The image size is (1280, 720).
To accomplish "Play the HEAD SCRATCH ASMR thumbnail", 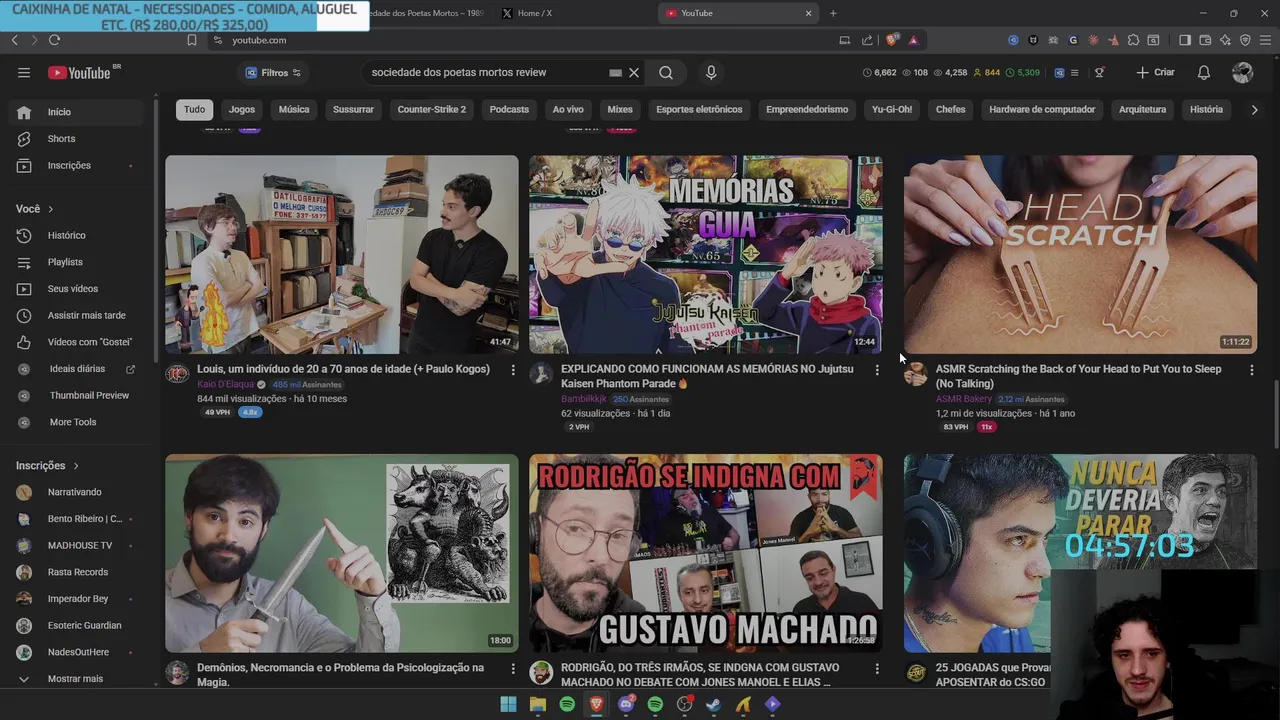I will click(1080, 254).
